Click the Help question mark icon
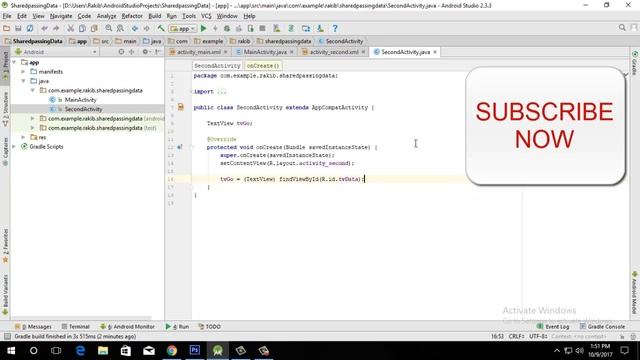The height and width of the screenshot is (360, 640). (335, 28)
